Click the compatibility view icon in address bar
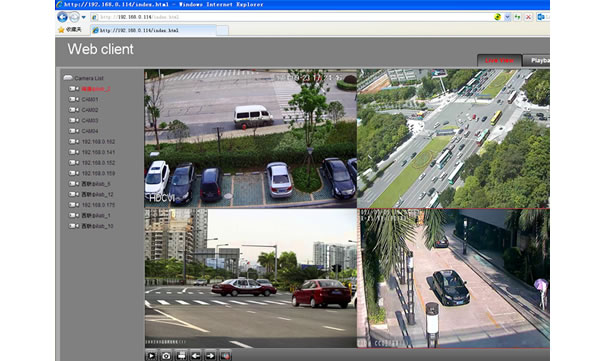The height and width of the screenshot is (361, 600). click(497, 17)
